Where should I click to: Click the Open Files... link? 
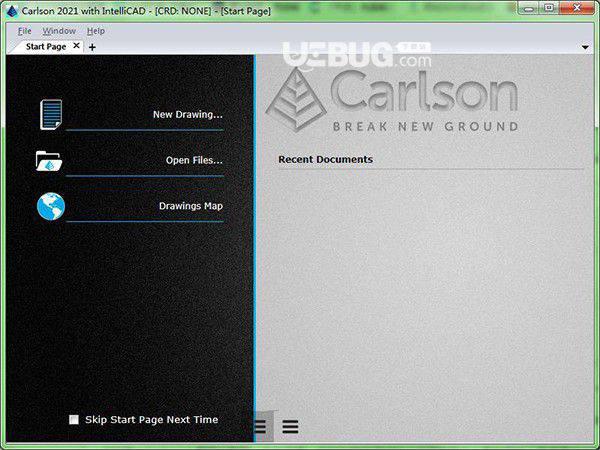pyautogui.click(x=194, y=160)
